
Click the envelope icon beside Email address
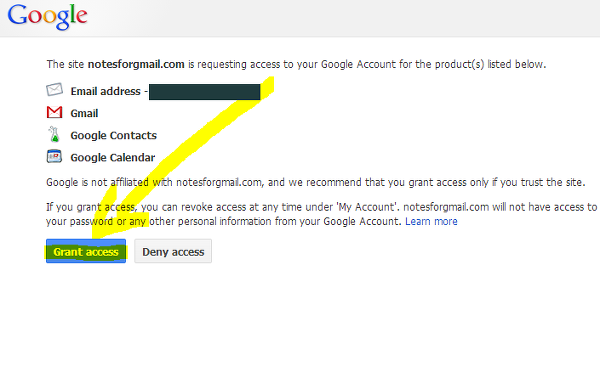click(54, 90)
